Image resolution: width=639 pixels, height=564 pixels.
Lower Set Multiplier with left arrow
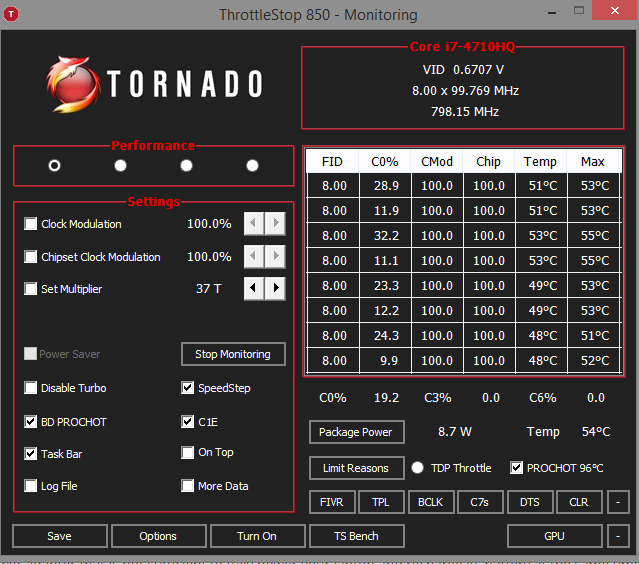tap(254, 289)
